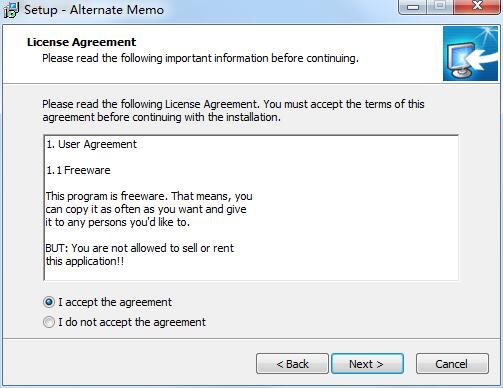503x388 pixels.
Task: Click the 'Setup - Alternate Memo' window title
Action: (x=94, y=10)
